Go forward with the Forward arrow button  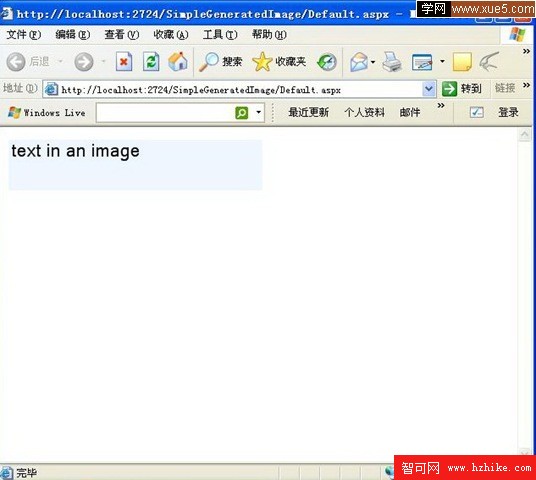point(84,62)
